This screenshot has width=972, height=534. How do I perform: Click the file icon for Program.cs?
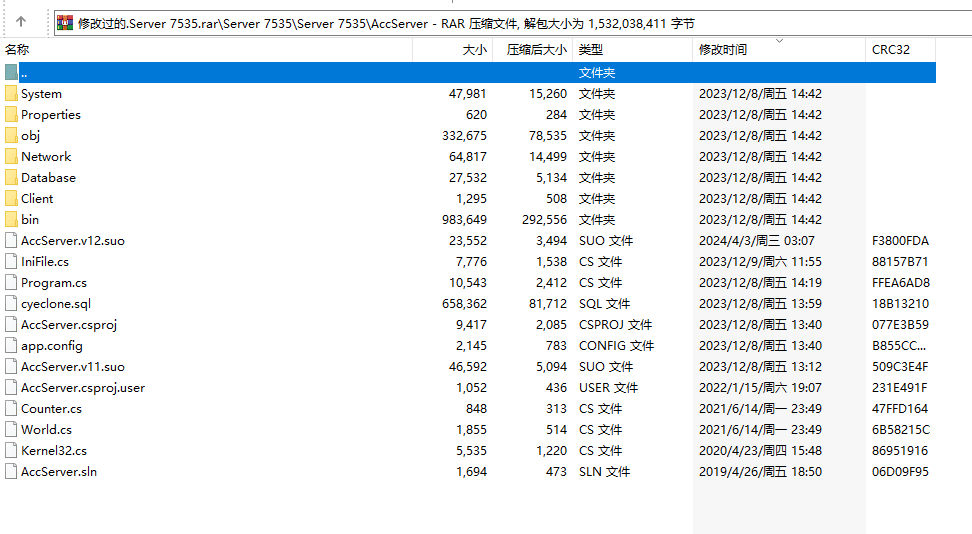pyautogui.click(x=11, y=283)
